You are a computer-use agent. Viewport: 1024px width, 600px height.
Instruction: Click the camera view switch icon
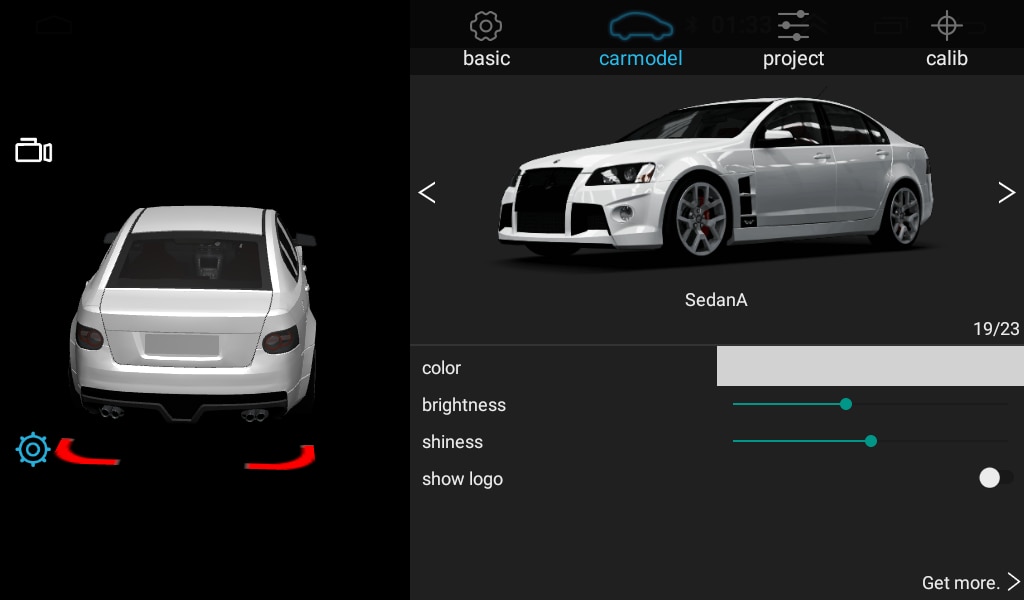pyautogui.click(x=33, y=151)
